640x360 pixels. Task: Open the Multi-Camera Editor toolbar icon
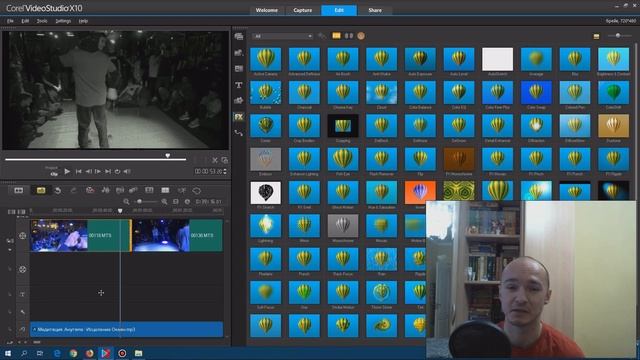click(x=165, y=191)
